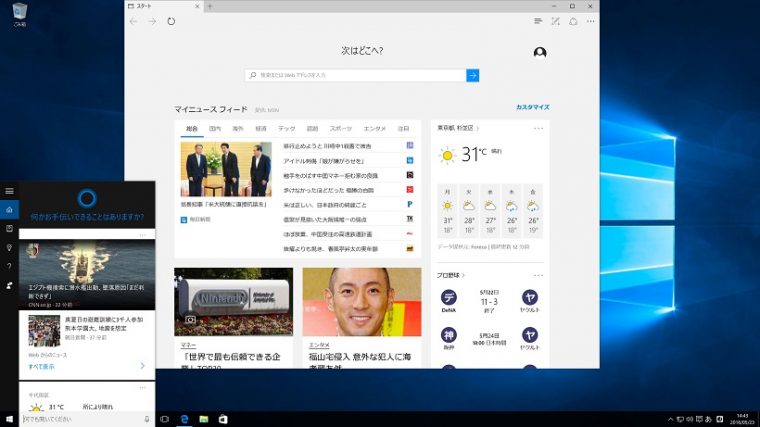Image resolution: width=760 pixels, height=427 pixels.
Task: Open Cortana's ship news image
Action: (x=87, y=275)
